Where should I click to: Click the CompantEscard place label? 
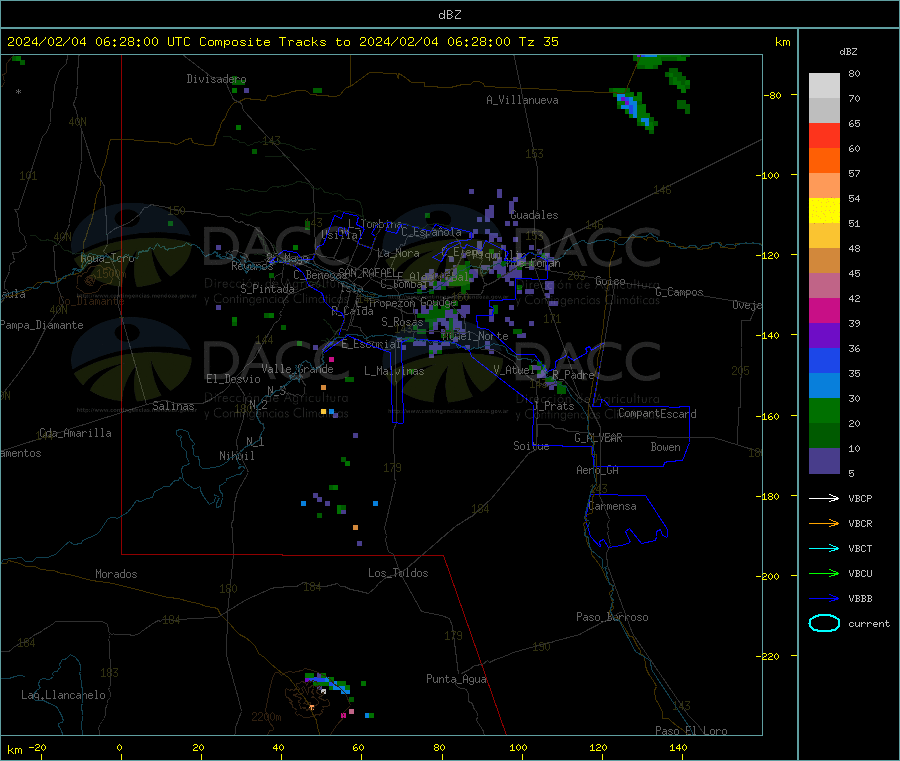point(657,414)
